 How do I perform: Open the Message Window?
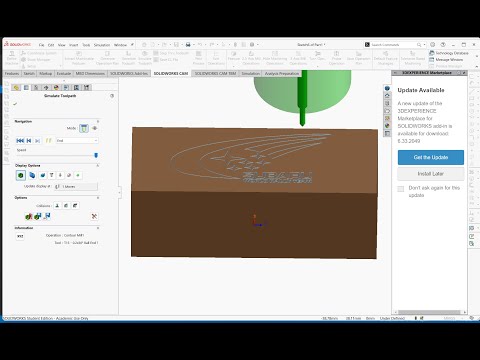pos(446,60)
